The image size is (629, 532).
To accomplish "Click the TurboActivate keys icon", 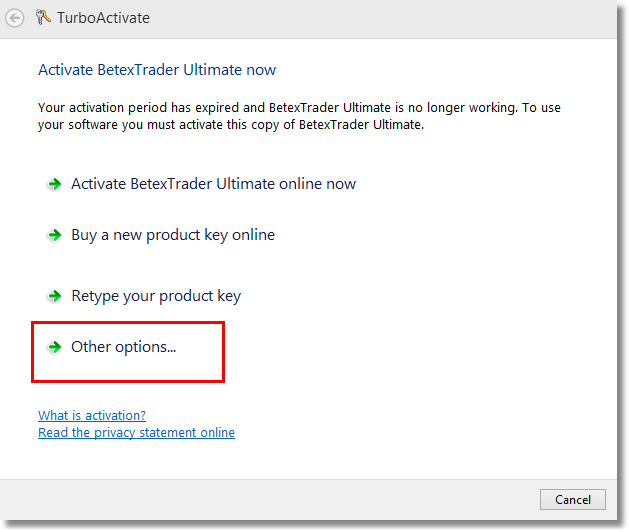I will click(43, 17).
